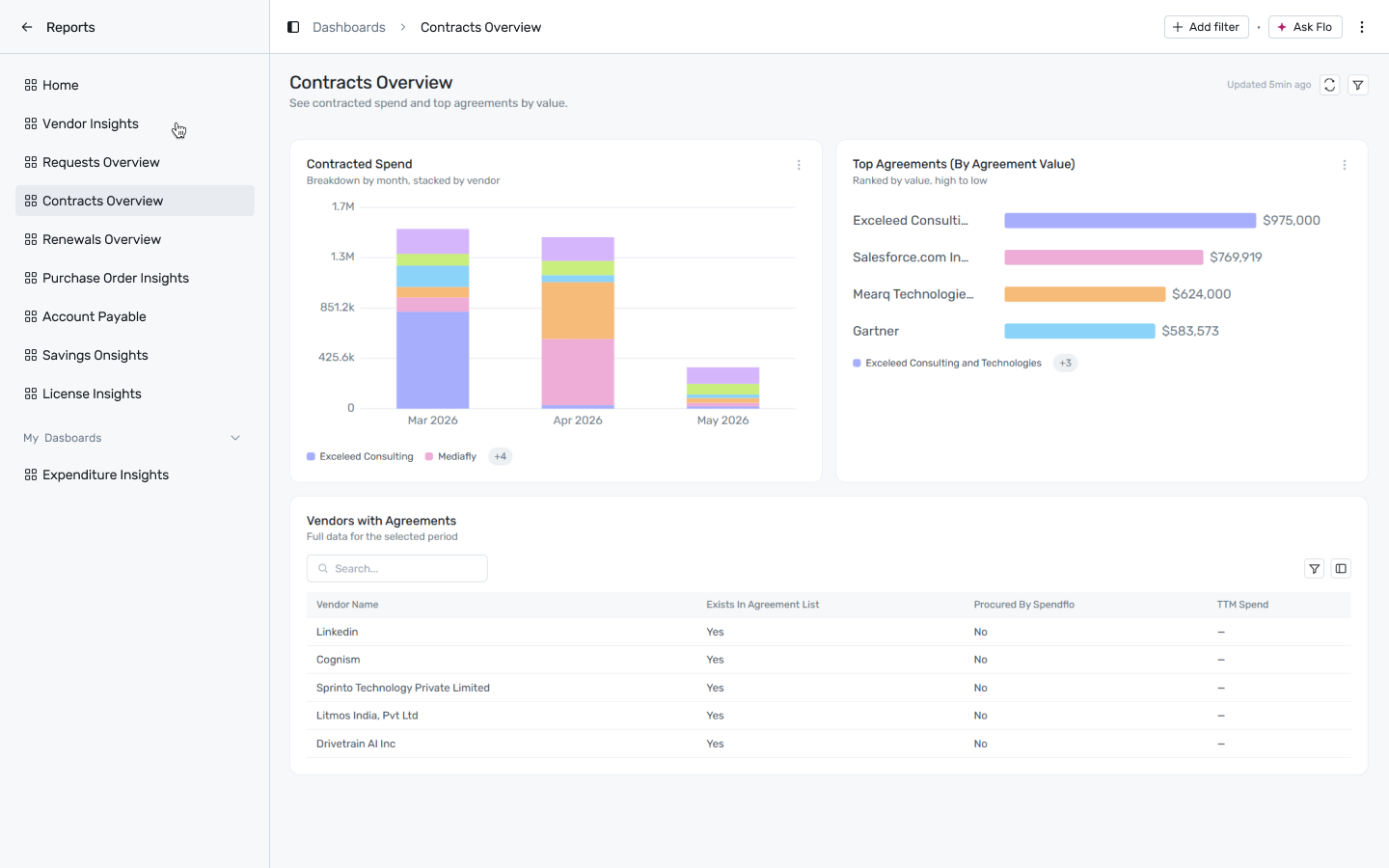Click the Salesforce.com $769,919 bar
The height and width of the screenshot is (868, 1389).
pos(1103,258)
